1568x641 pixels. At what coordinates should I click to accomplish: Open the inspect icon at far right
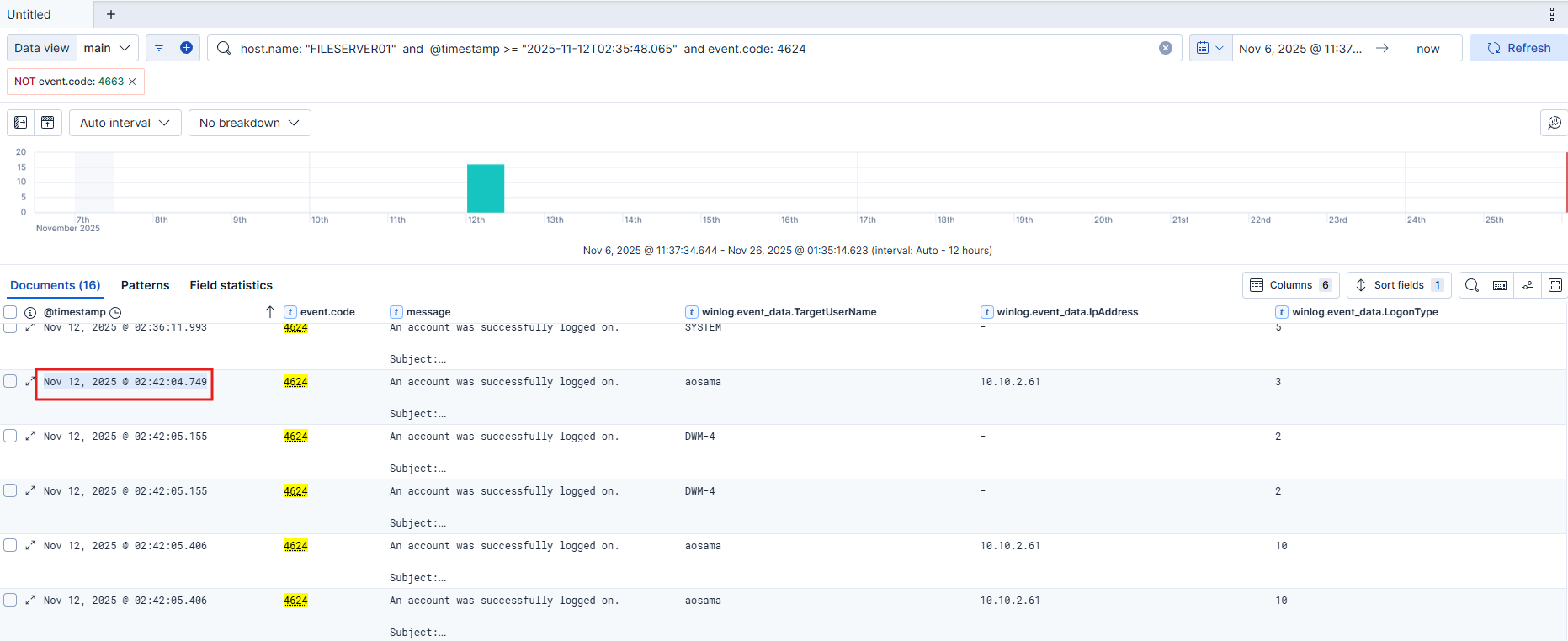point(1554,123)
